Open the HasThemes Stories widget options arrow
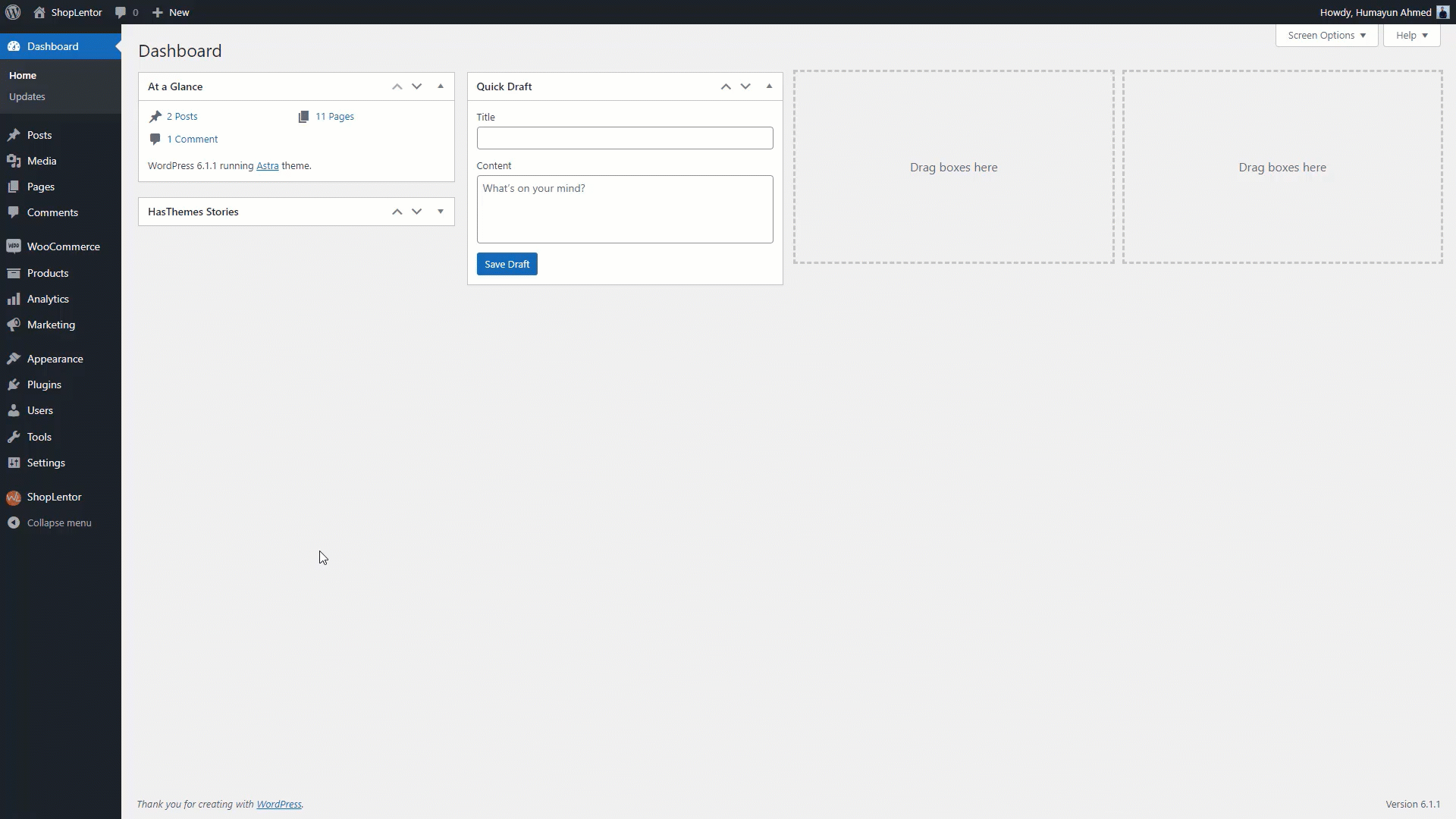 440,212
